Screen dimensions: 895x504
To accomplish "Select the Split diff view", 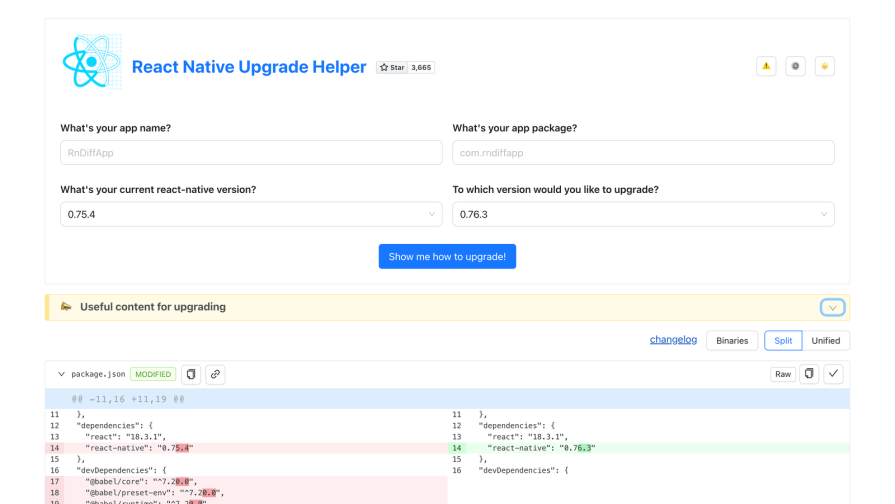I will [783, 340].
